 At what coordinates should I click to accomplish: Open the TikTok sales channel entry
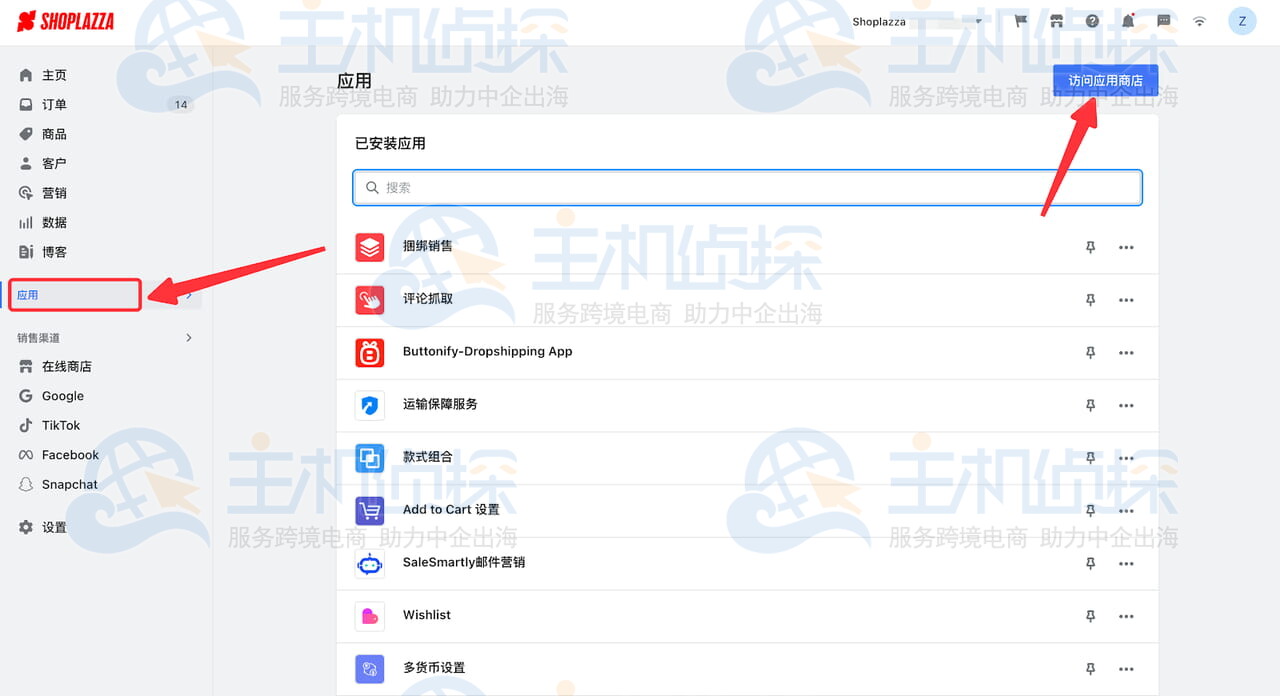pos(59,425)
